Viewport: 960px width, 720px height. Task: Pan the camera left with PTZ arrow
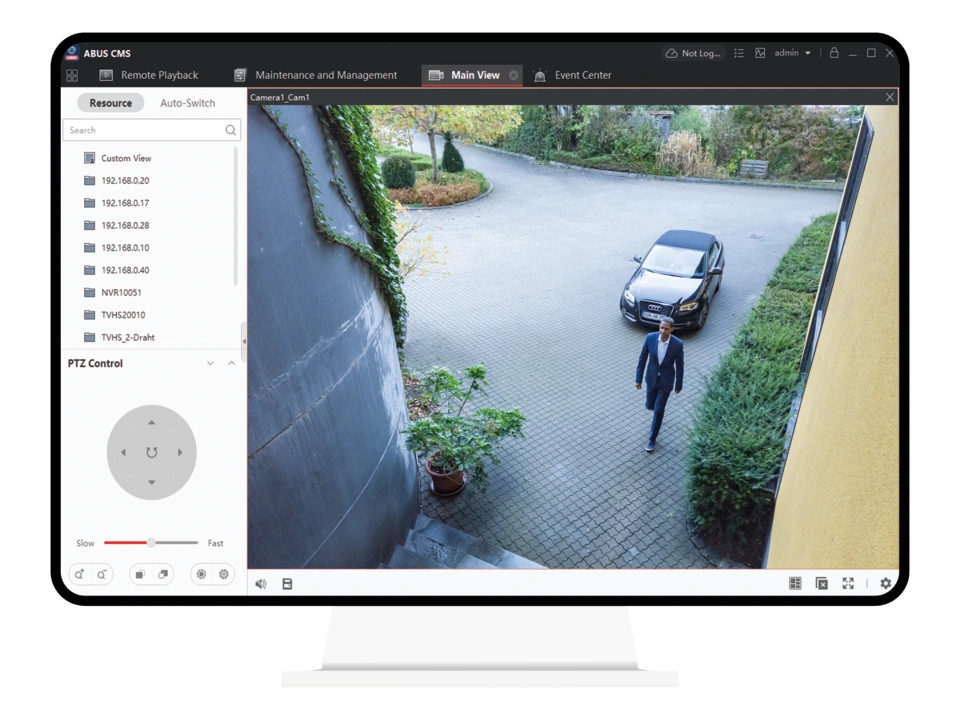pyautogui.click(x=124, y=452)
